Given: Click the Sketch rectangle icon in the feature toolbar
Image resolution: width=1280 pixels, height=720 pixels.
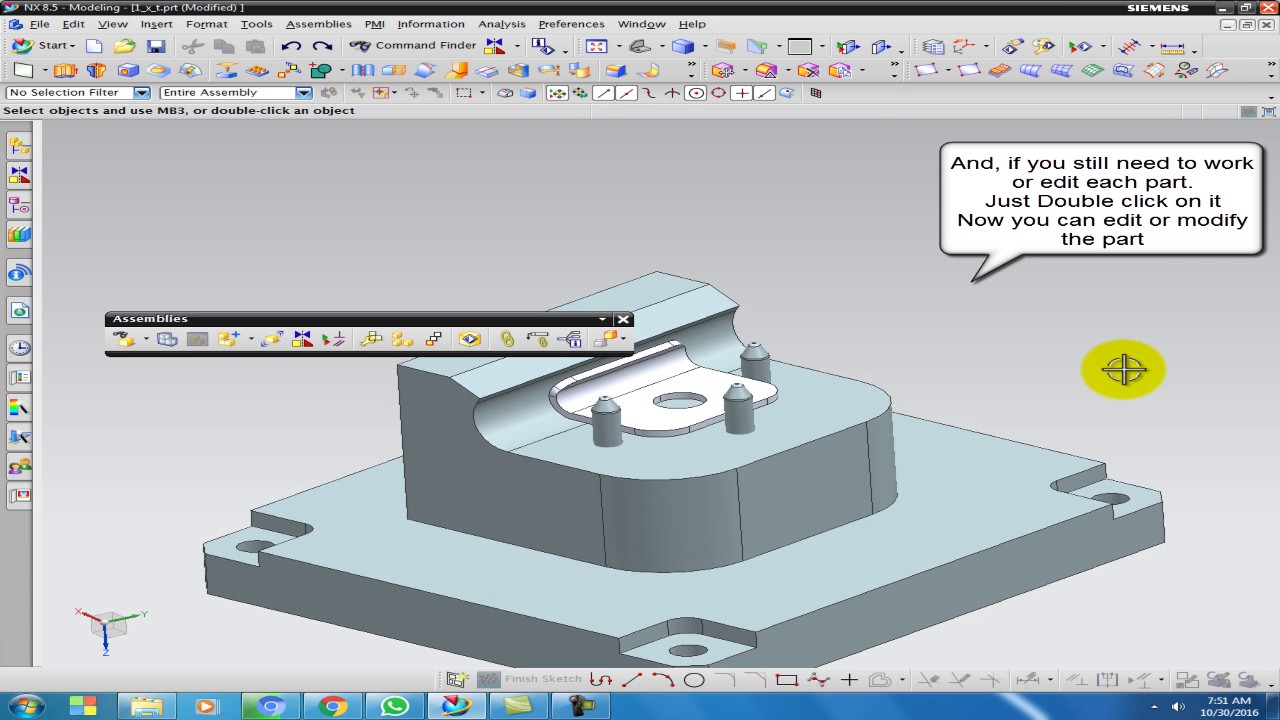Looking at the screenshot, I should tap(23, 70).
